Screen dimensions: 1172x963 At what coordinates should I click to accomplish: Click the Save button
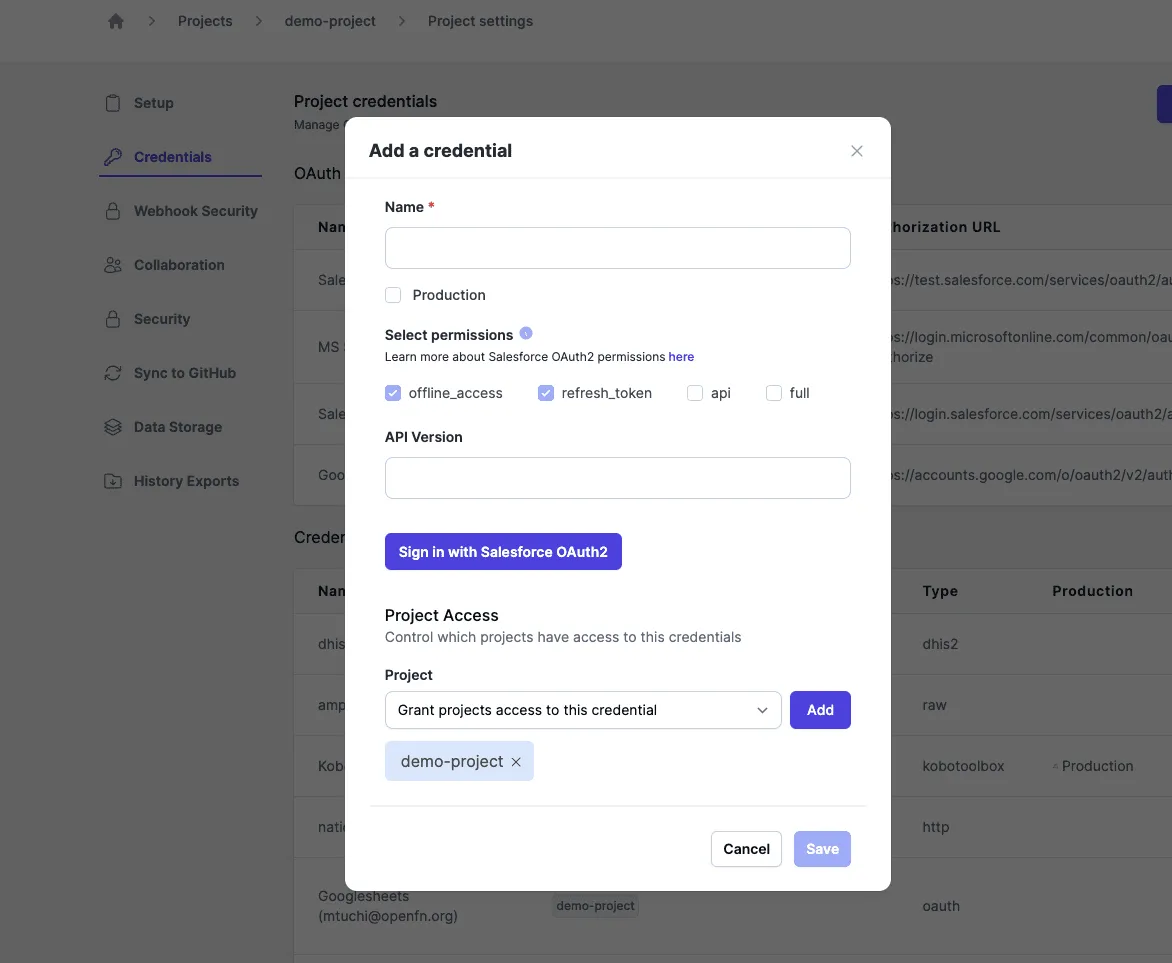coord(822,849)
